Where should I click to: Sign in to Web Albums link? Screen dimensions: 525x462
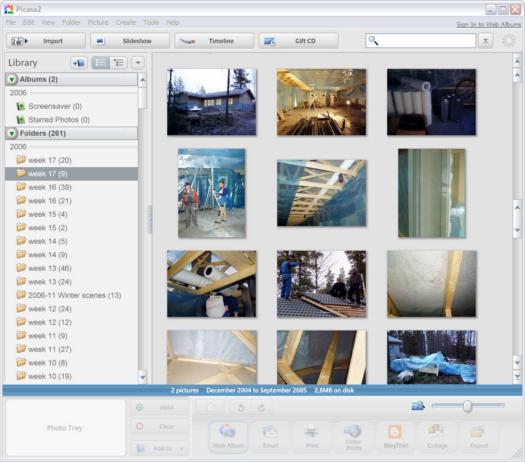489,24
